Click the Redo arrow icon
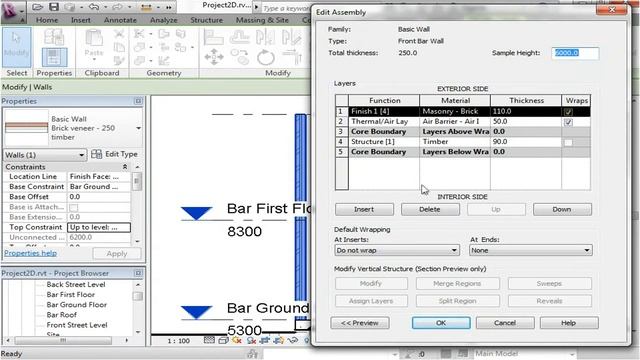 pyautogui.click(x=117, y=7)
